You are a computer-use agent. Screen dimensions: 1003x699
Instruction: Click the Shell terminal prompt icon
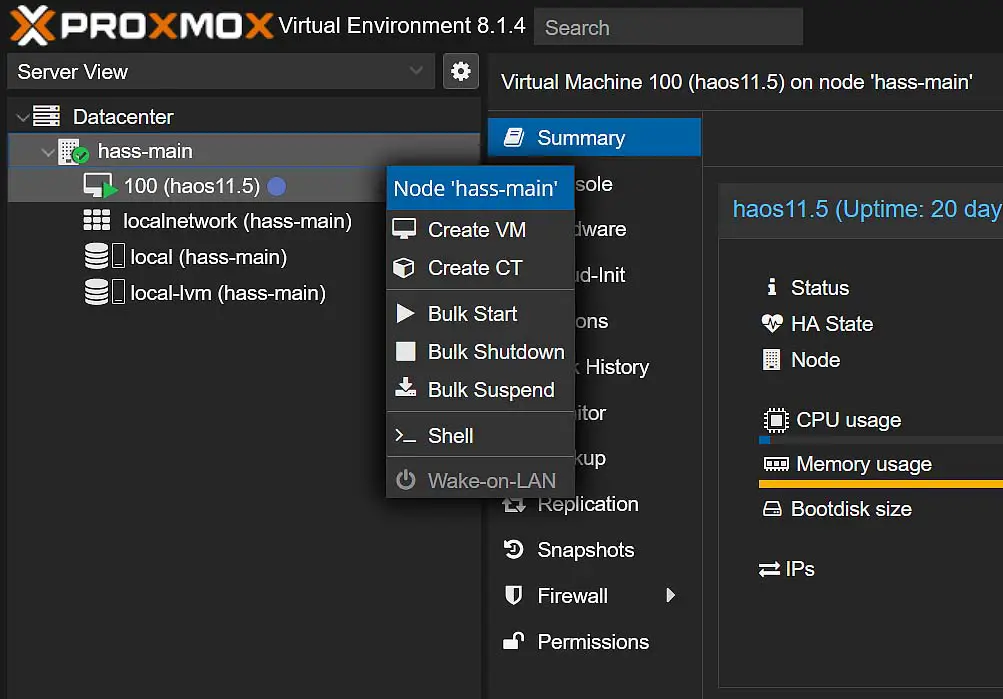click(406, 436)
